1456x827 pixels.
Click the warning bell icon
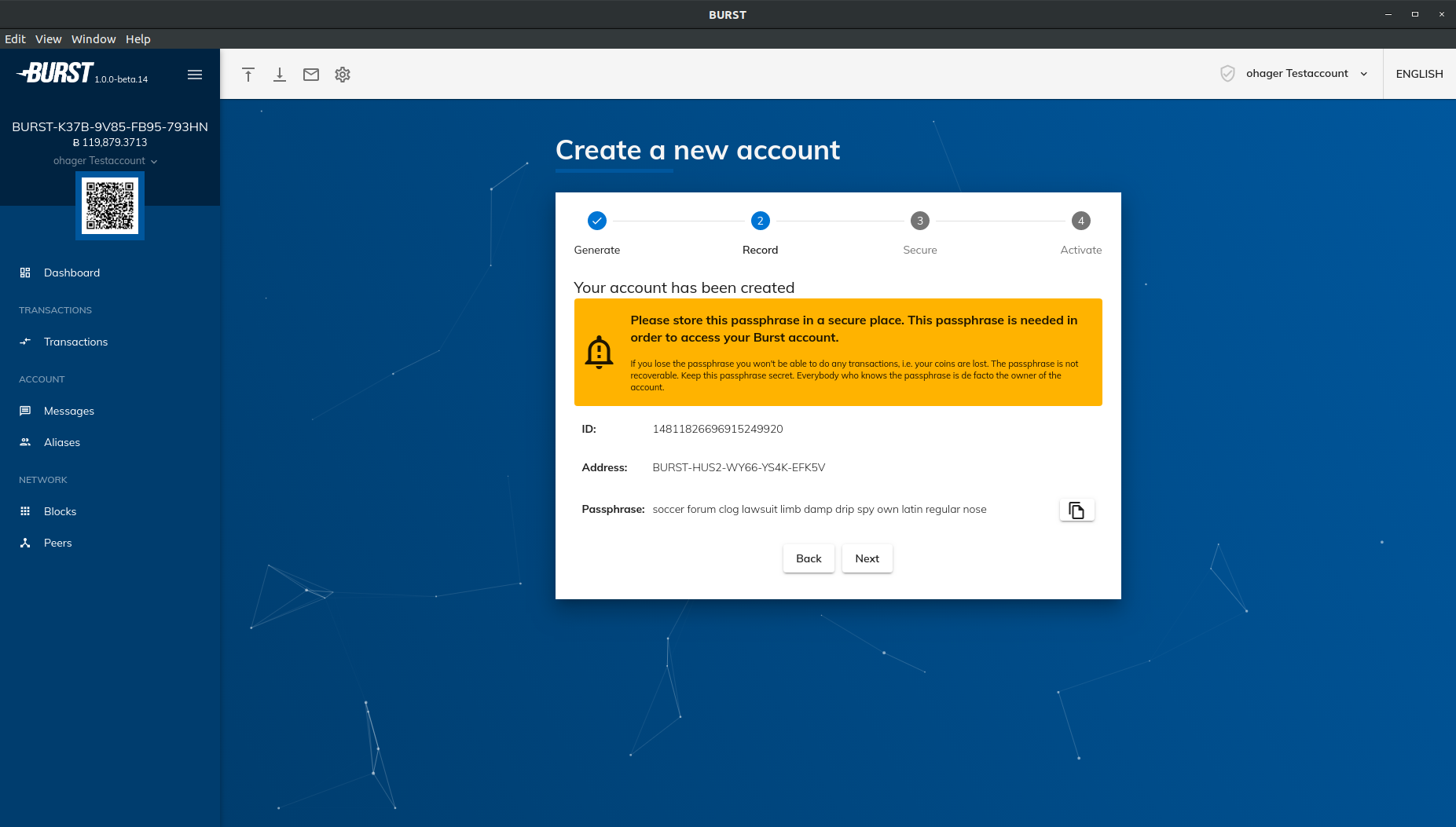coord(599,353)
